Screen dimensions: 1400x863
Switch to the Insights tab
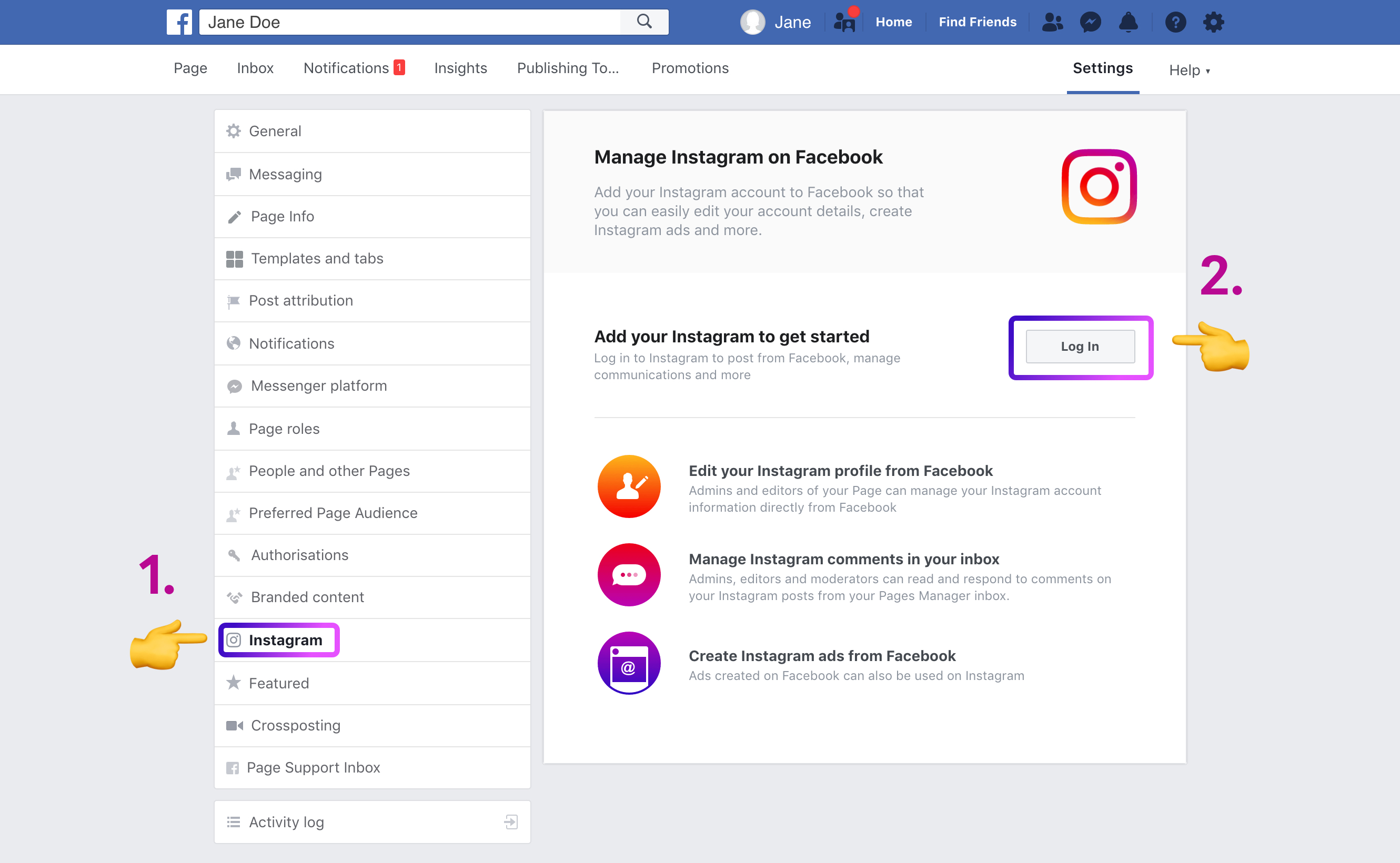460,68
